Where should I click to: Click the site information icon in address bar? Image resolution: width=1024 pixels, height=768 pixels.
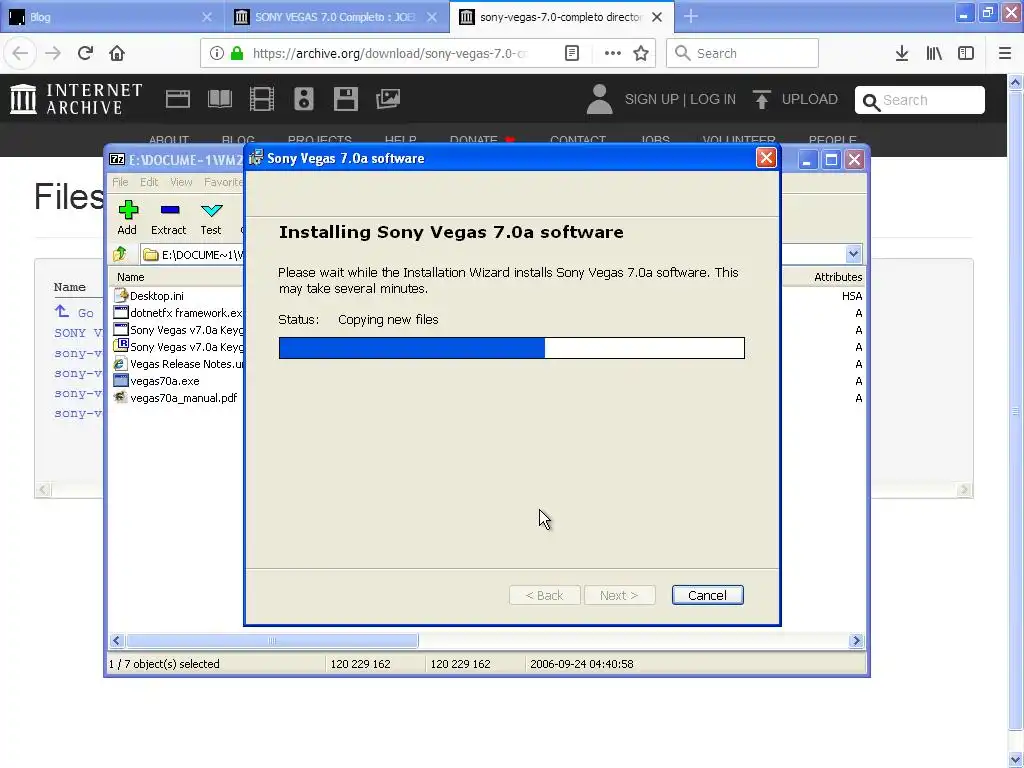(x=217, y=53)
